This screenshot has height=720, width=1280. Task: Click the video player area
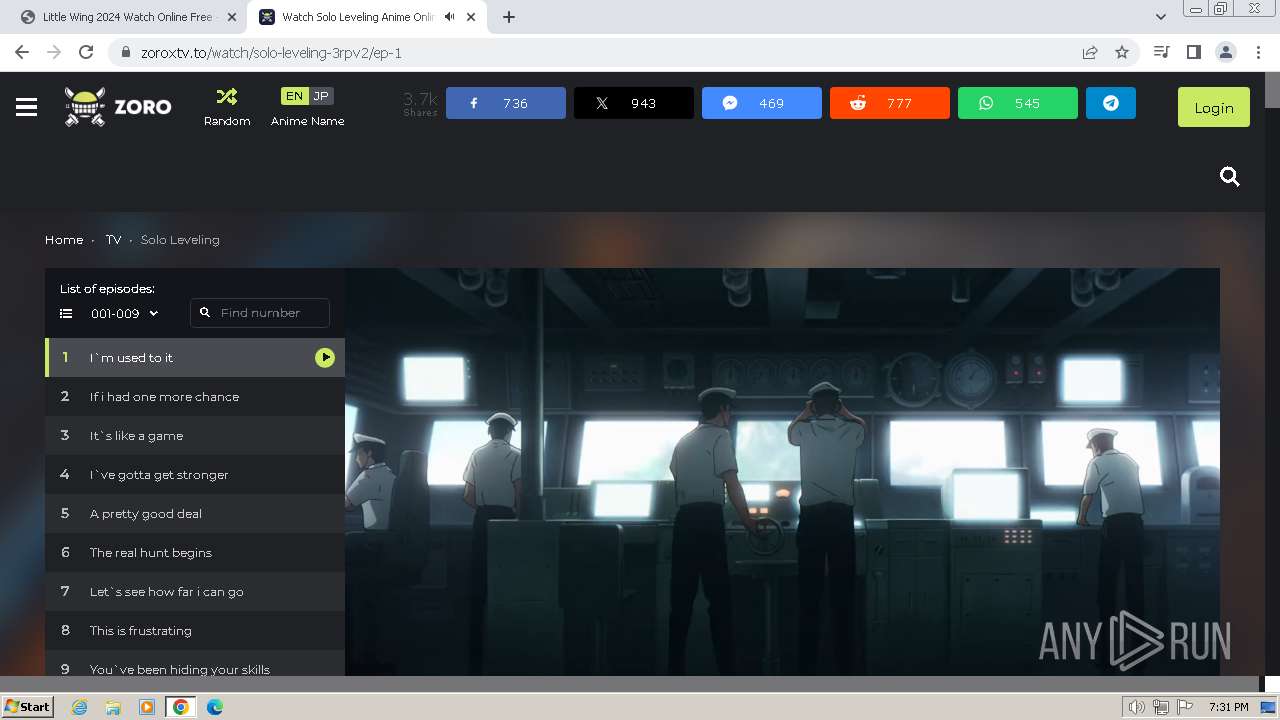point(782,472)
